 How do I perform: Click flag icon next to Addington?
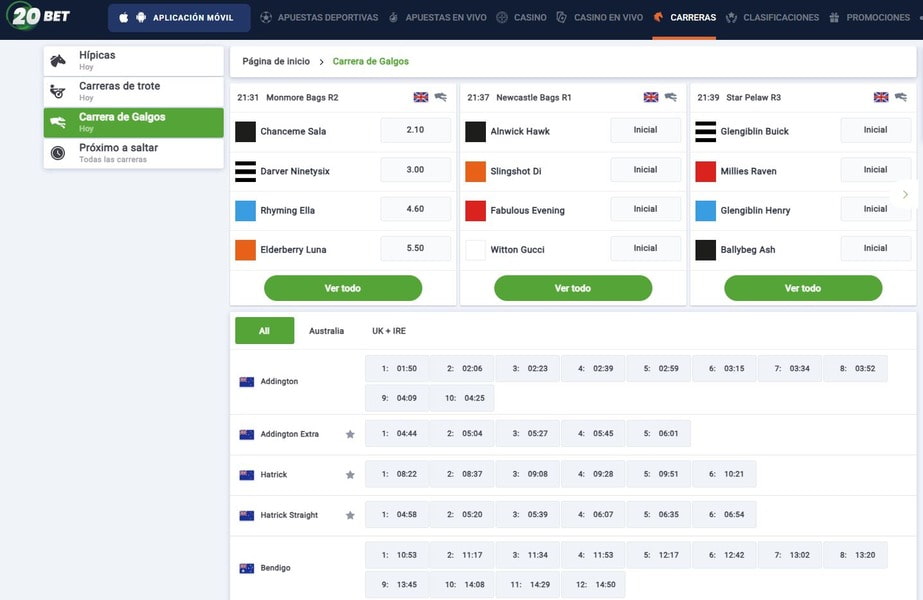pos(247,382)
